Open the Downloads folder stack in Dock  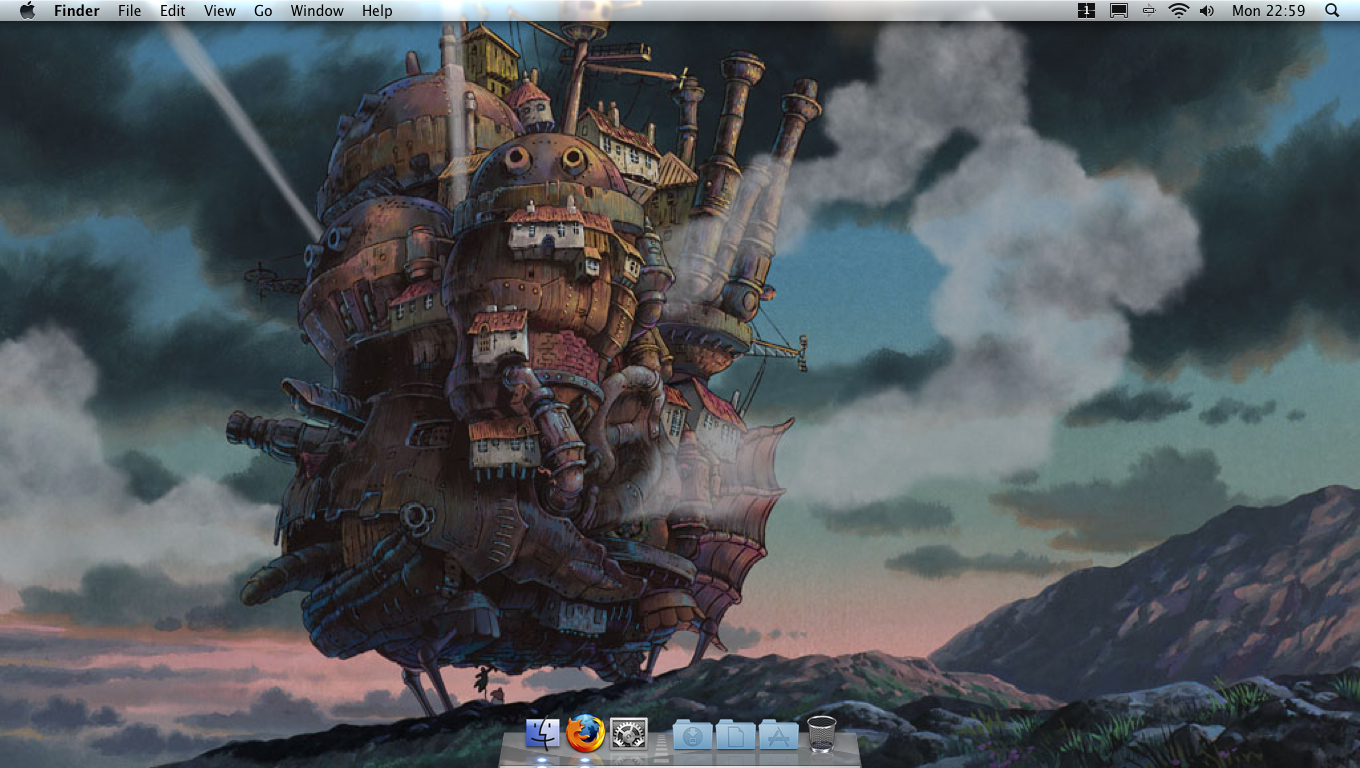(x=693, y=735)
